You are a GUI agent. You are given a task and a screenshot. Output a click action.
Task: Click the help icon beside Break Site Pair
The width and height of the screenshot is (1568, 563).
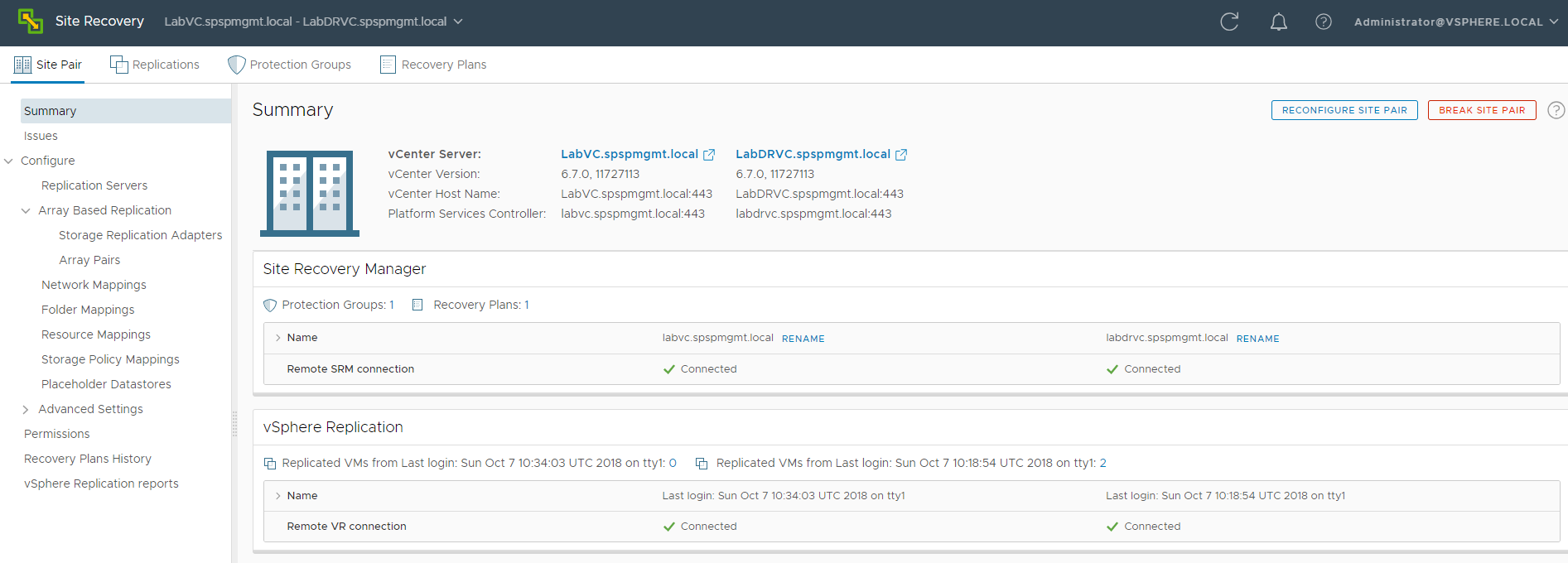pos(1556,110)
